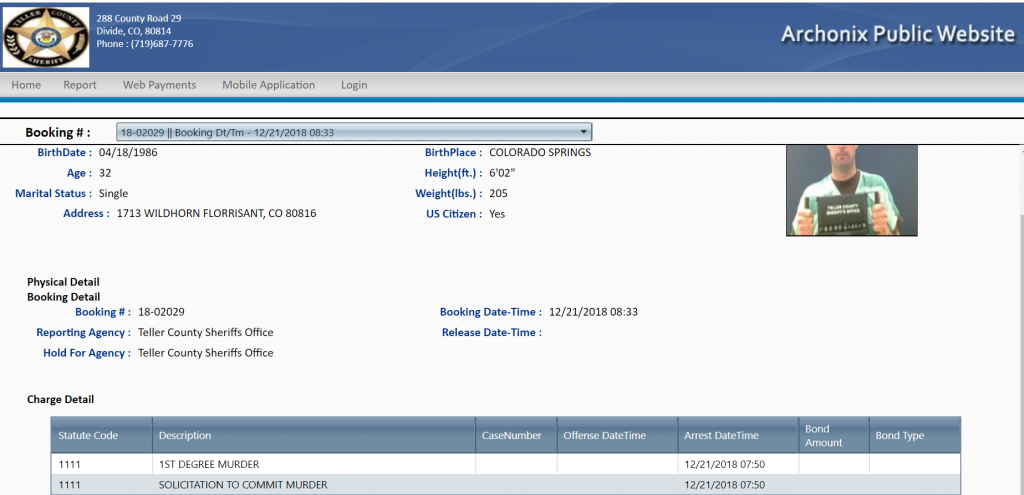
Task: Sort by Statute Code column header
Action: click(x=88, y=436)
